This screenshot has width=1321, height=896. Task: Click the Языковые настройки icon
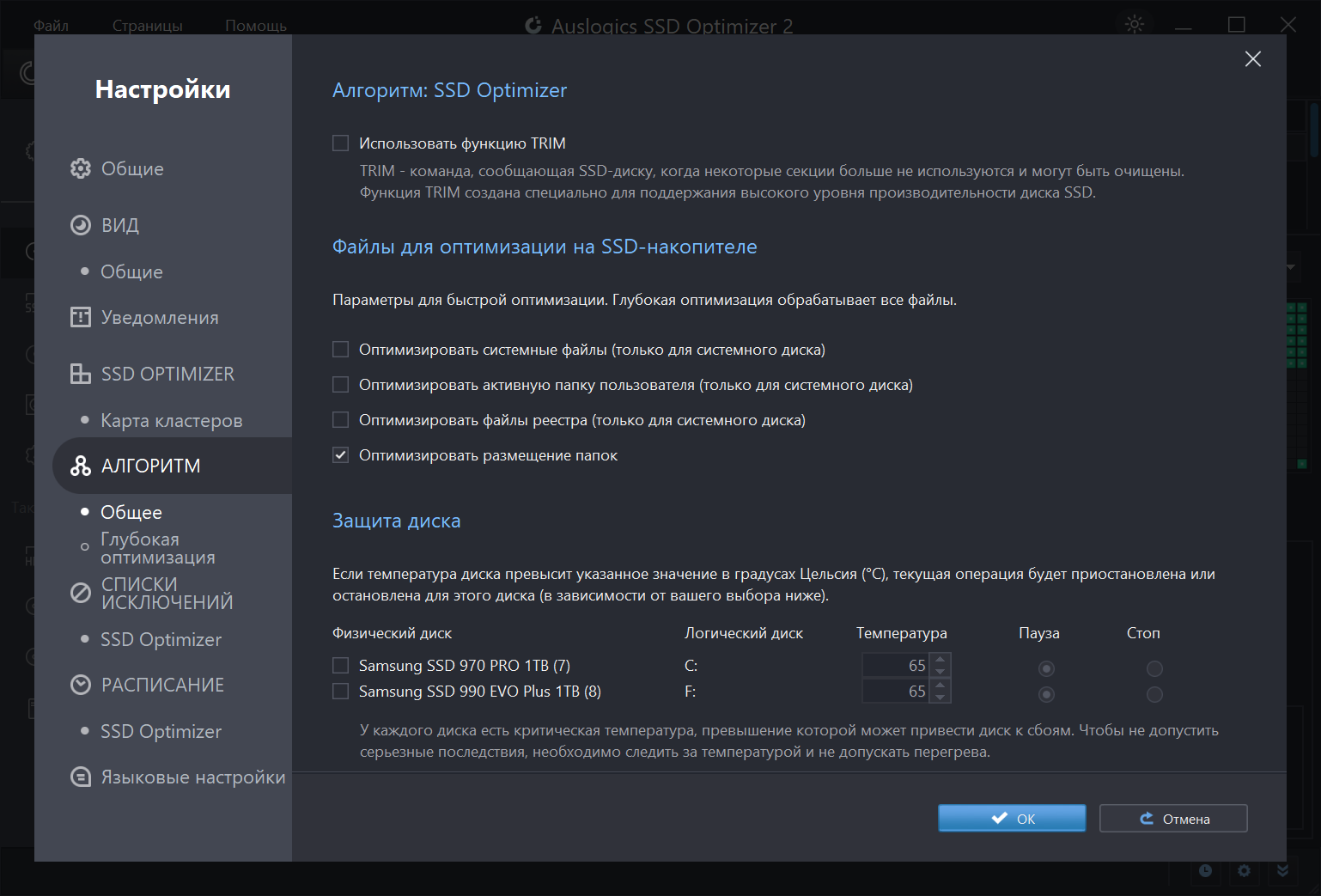(x=80, y=777)
